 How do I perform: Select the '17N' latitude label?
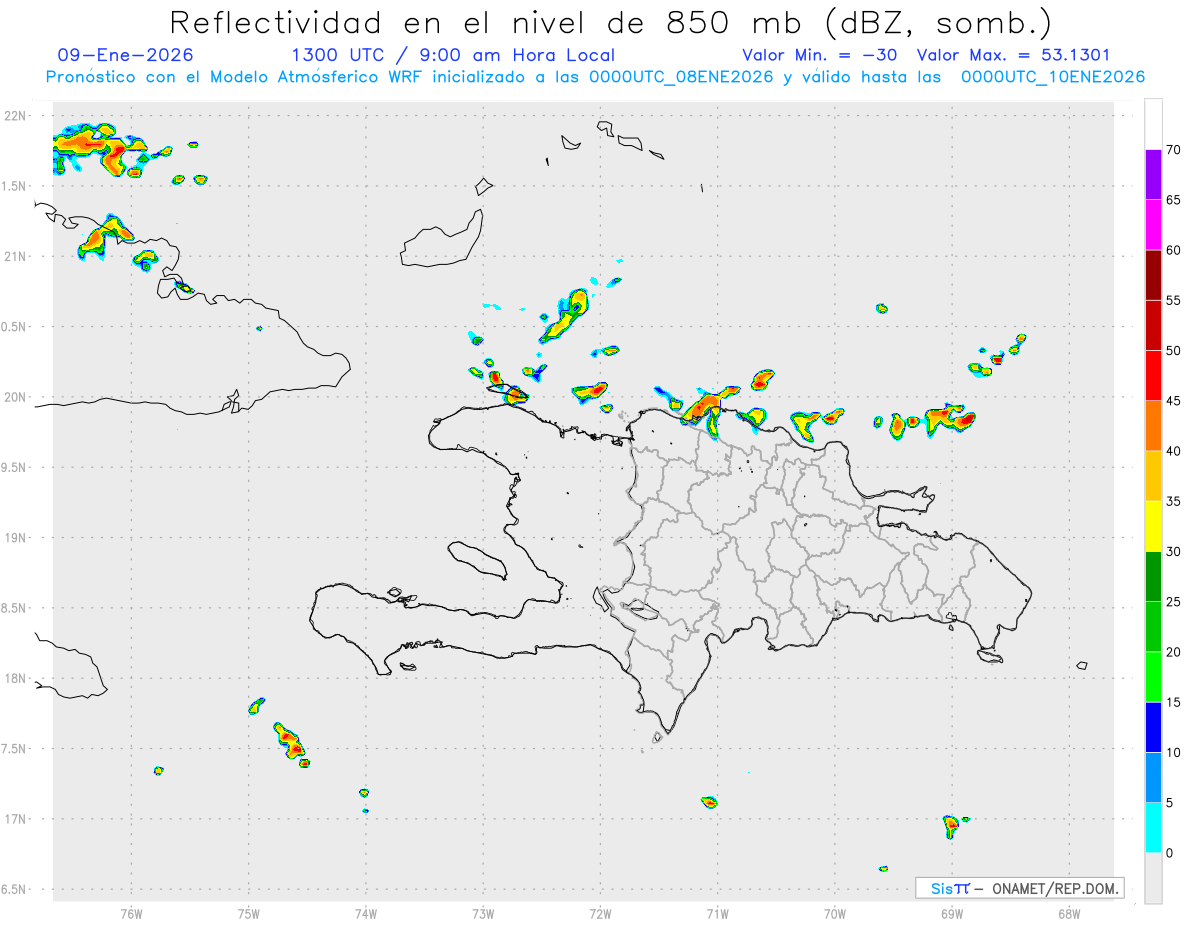coord(17,819)
